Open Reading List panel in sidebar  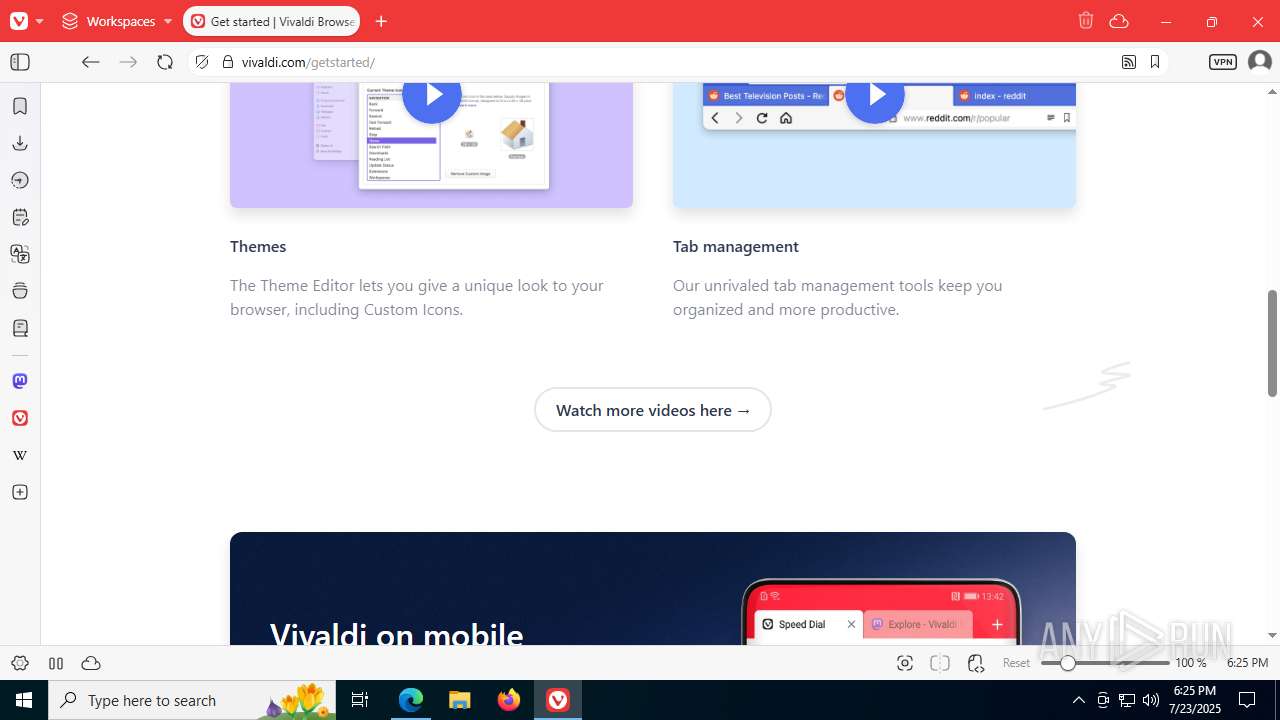tap(20, 328)
